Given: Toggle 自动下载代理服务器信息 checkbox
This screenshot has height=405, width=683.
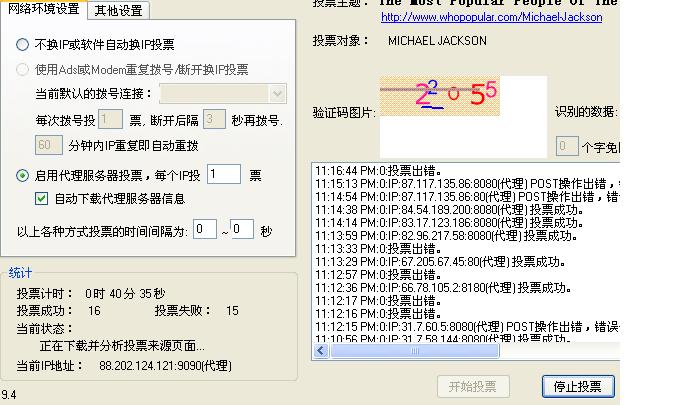Looking at the screenshot, I should 41,199.
